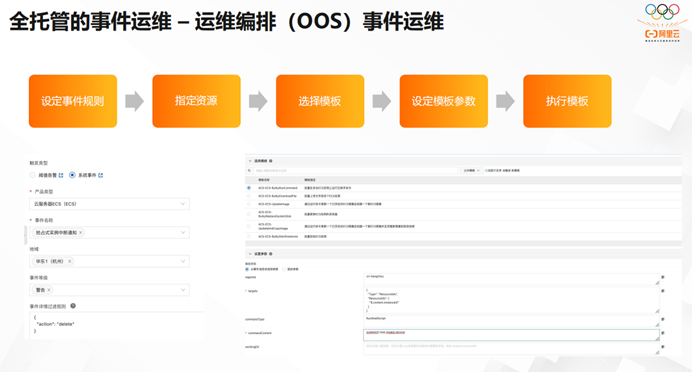Show help icon next to 选择模板 heading
Screen dimensions: 692x372
click(x=271, y=161)
